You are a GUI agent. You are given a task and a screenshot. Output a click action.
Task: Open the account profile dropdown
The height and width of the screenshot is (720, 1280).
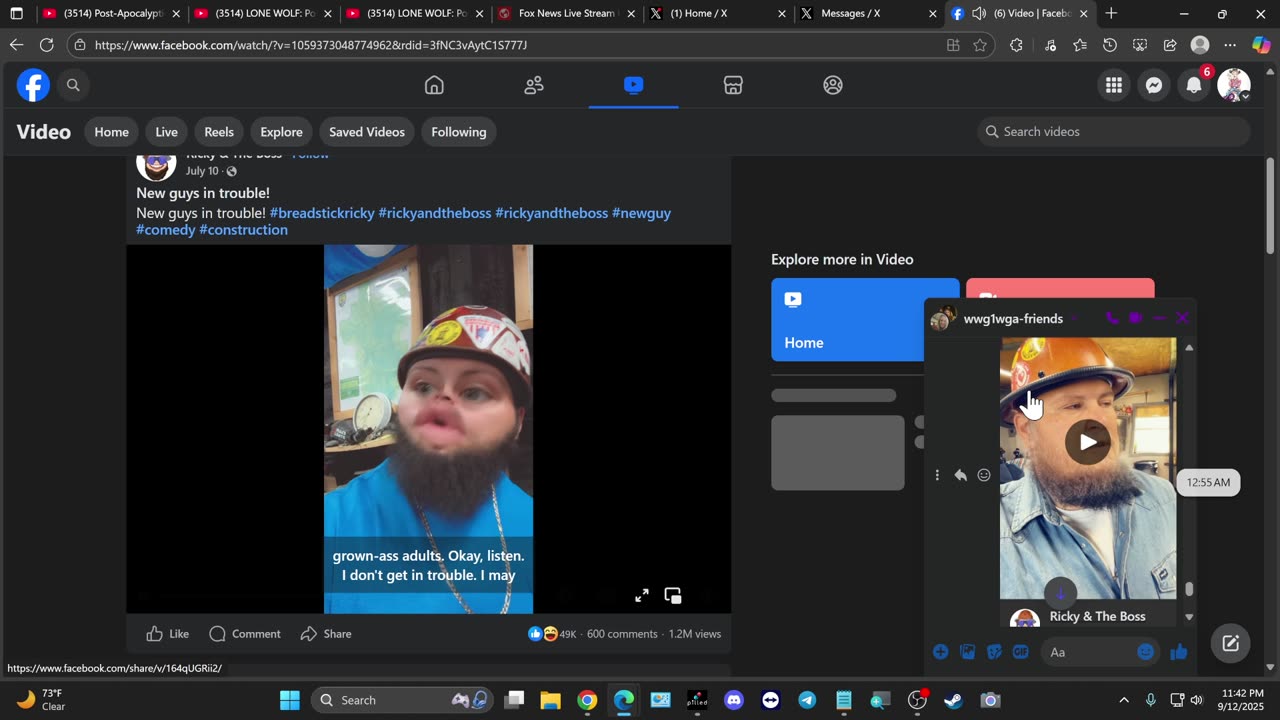tap(1234, 85)
